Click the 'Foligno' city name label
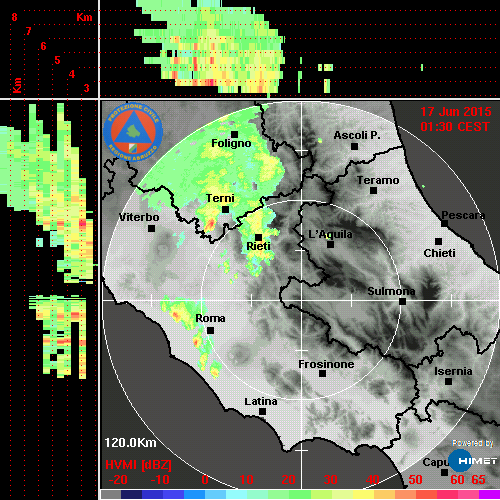The width and height of the screenshot is (500, 500). click(x=231, y=143)
